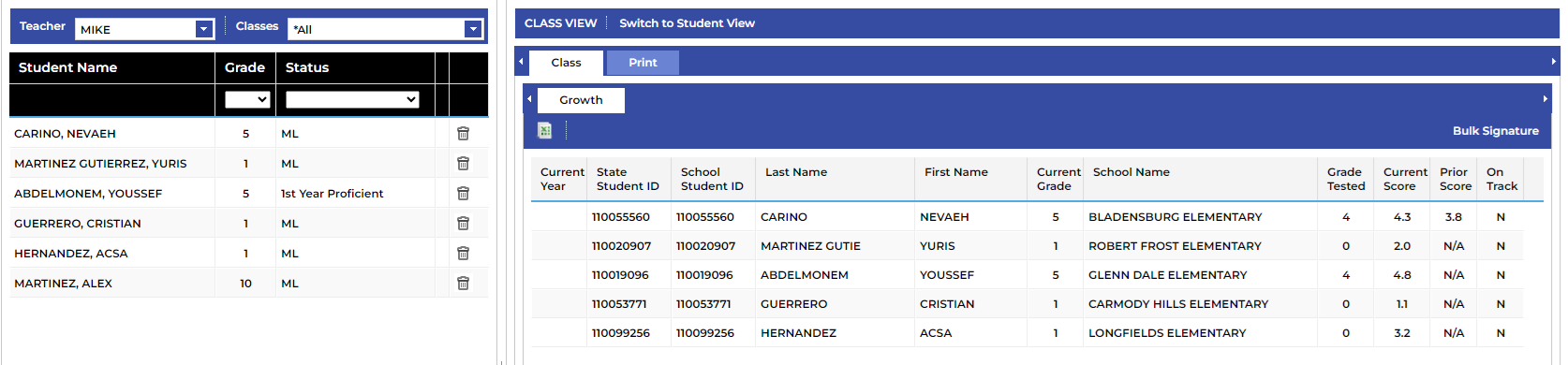Open the Teacher dropdown showing MIKE
Viewport: 1568px width, 365px height.
(x=145, y=29)
